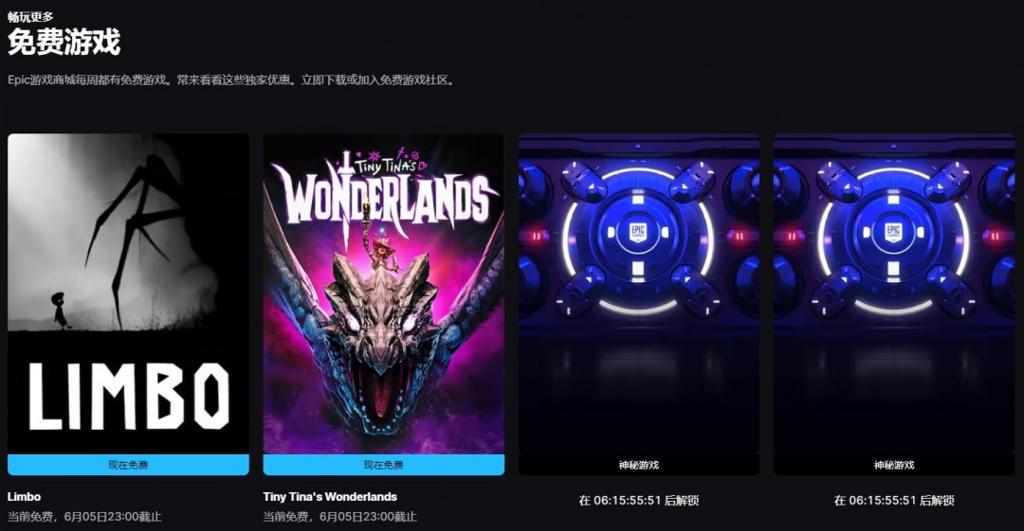
Task: Click the 畅玩更多 label above the heading
Action: [31, 17]
